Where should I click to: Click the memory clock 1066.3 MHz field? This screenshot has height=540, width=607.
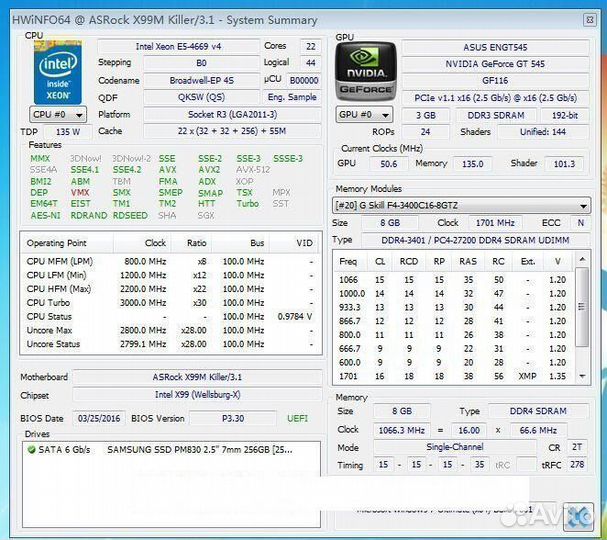click(401, 430)
